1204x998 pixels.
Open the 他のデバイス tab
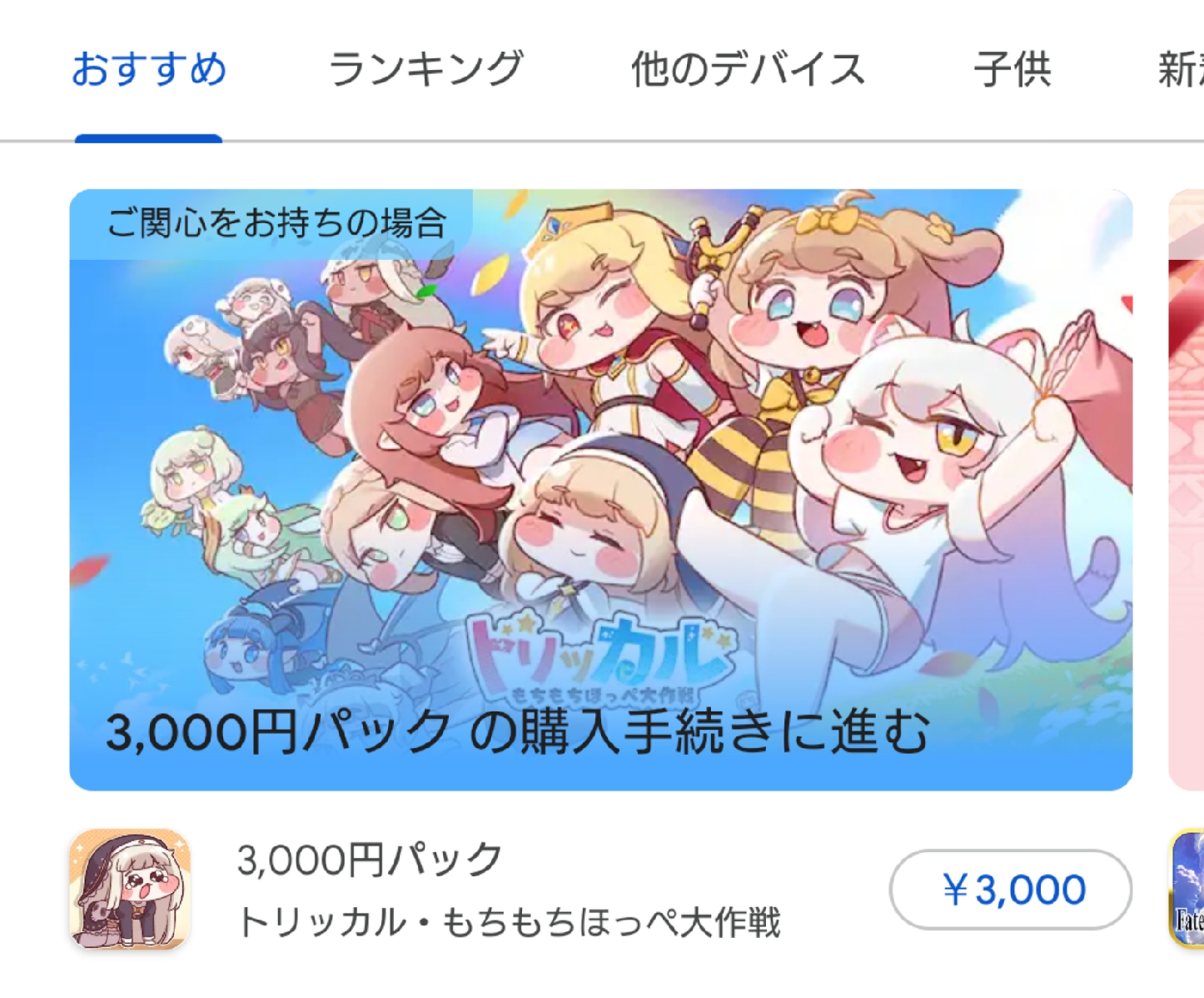748,69
